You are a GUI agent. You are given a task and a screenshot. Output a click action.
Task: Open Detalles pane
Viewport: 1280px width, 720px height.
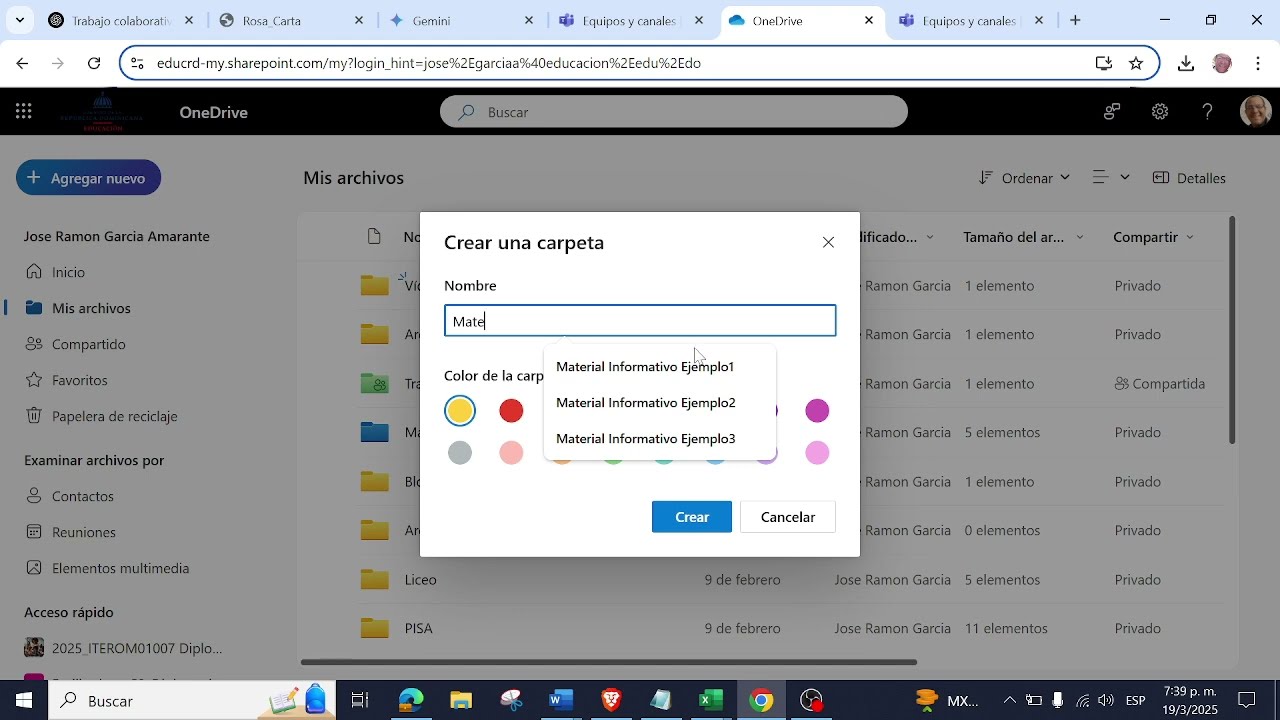point(1189,178)
